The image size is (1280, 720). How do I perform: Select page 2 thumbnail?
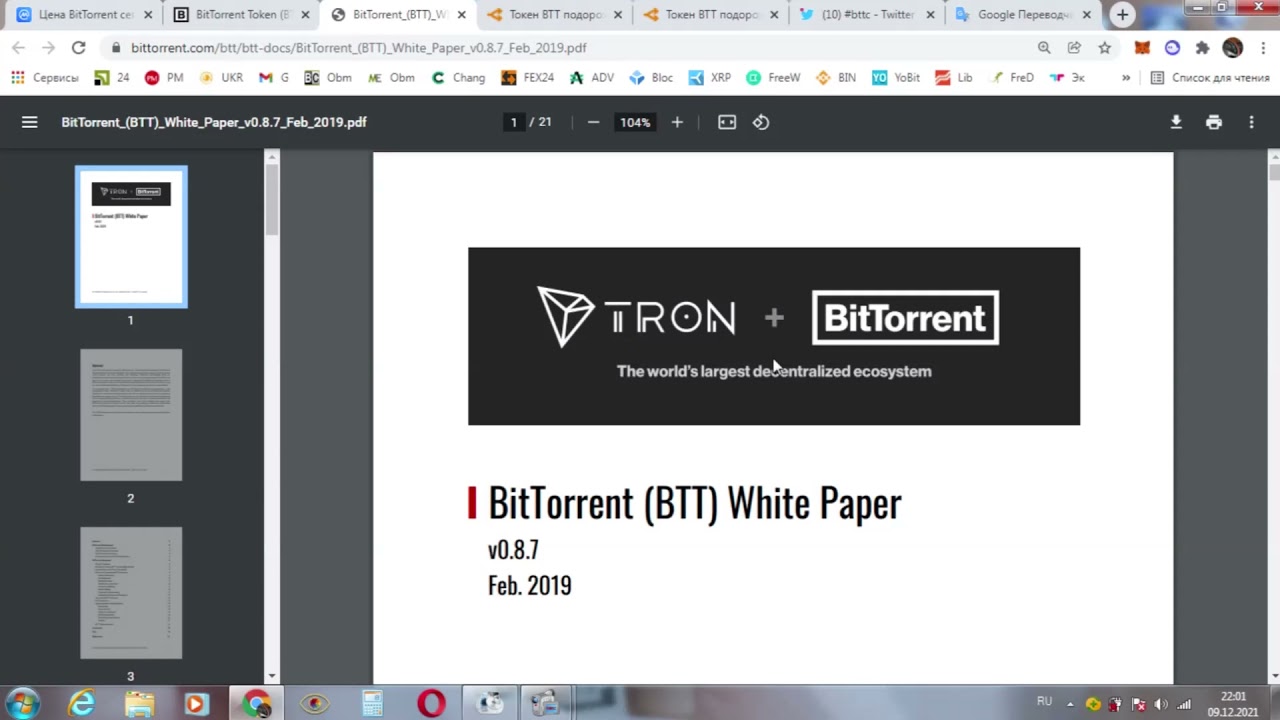click(x=131, y=415)
